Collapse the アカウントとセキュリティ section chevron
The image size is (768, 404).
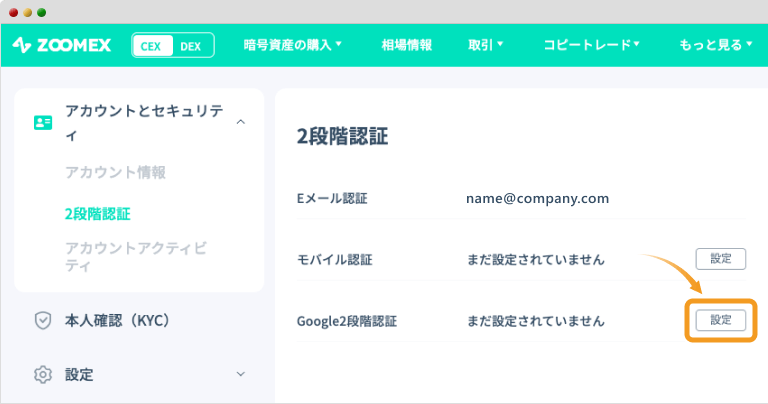tap(240, 122)
